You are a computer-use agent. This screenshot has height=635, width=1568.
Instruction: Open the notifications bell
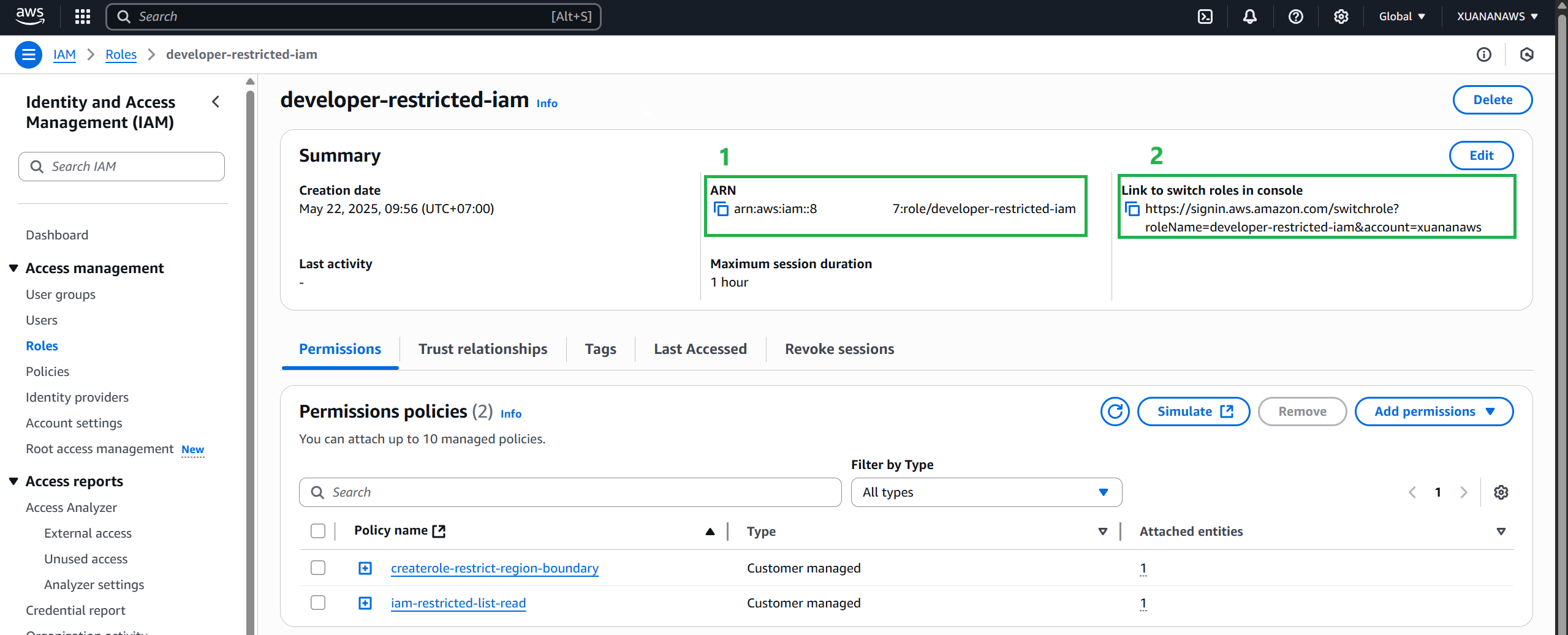click(x=1249, y=17)
